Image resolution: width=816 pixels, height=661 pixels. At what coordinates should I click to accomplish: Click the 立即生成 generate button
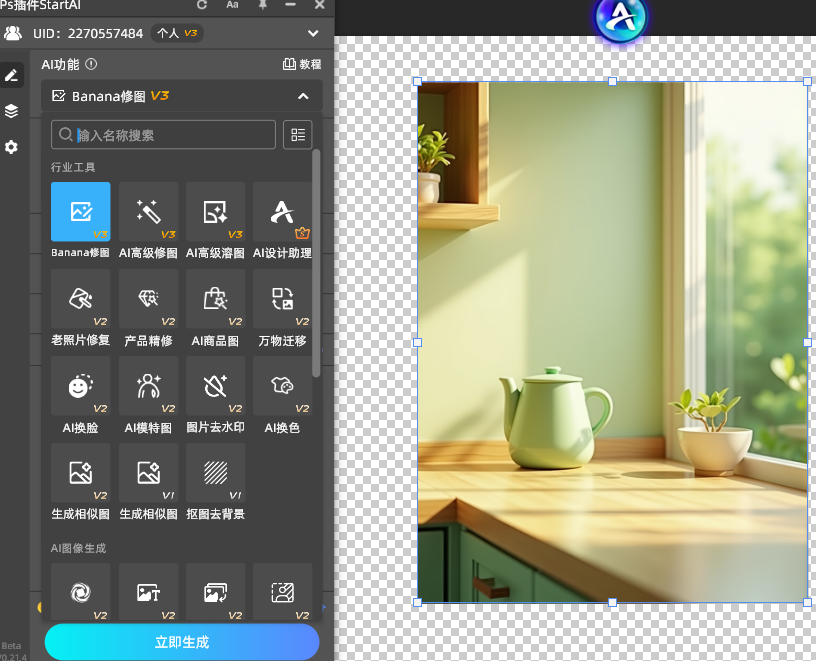pos(182,642)
